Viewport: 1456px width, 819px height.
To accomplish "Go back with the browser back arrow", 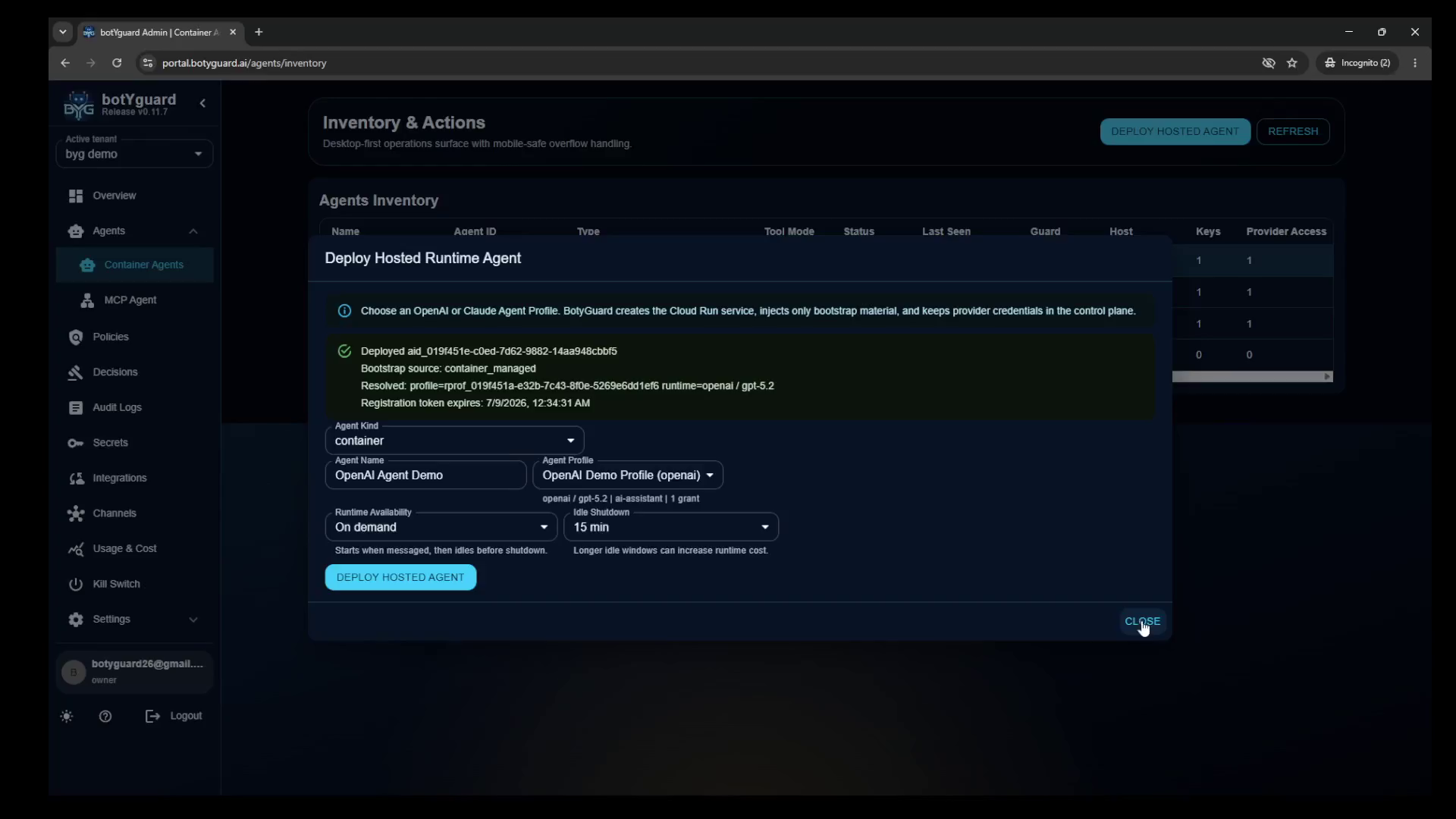I will 65,63.
